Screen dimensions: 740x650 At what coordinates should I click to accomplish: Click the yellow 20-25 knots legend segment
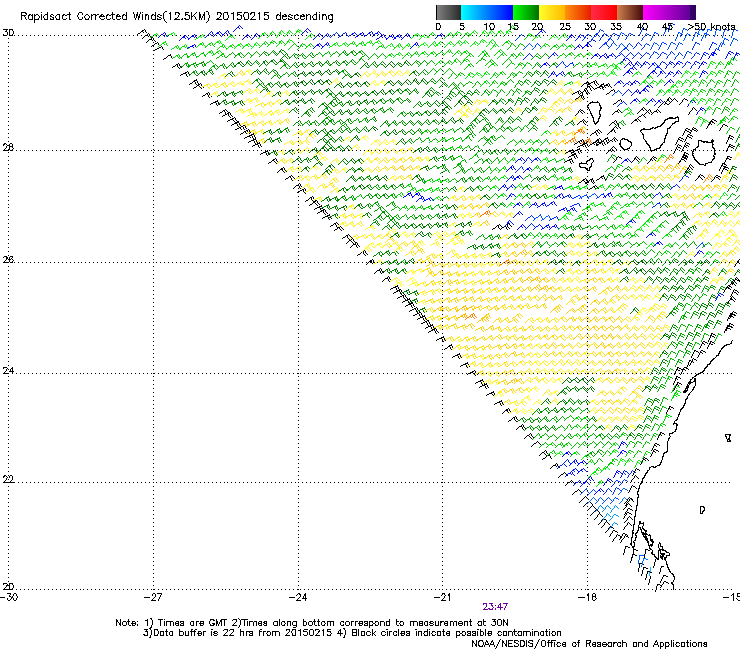click(x=552, y=12)
